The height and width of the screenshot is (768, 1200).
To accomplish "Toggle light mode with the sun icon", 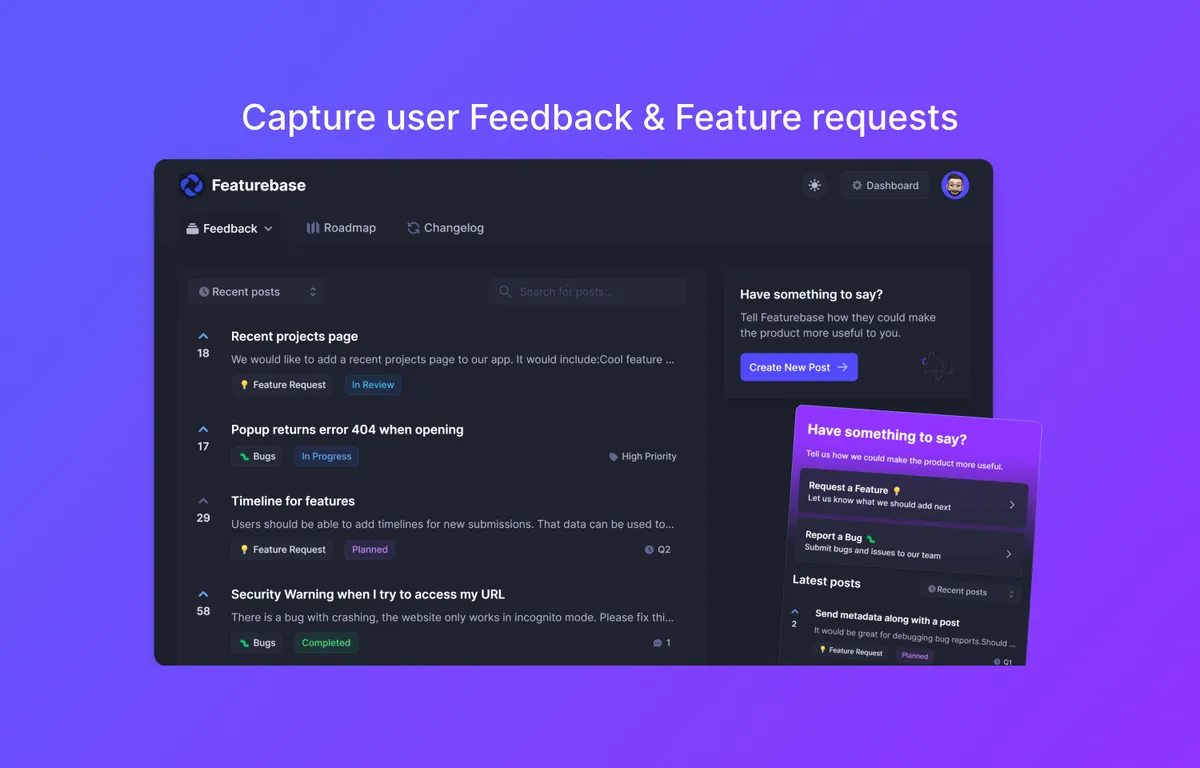I will (x=815, y=185).
